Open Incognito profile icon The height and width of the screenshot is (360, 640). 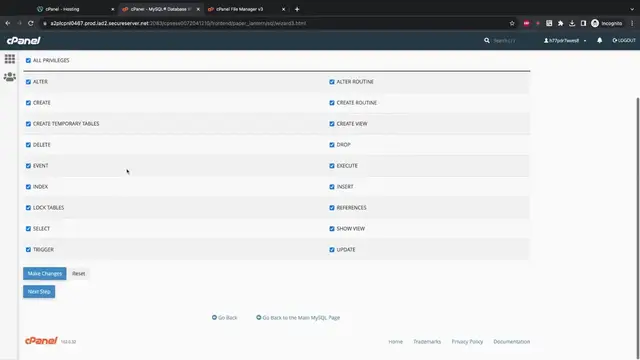(595, 23)
